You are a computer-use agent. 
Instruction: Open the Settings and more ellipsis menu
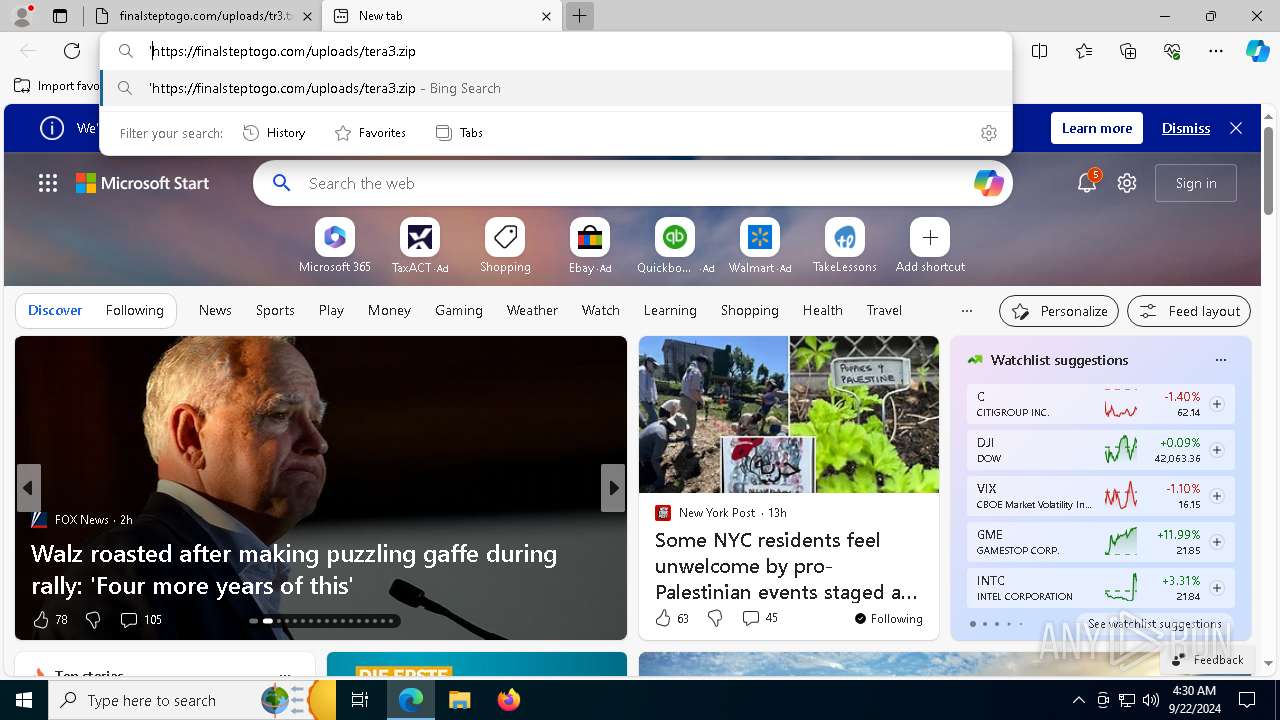(x=1216, y=51)
